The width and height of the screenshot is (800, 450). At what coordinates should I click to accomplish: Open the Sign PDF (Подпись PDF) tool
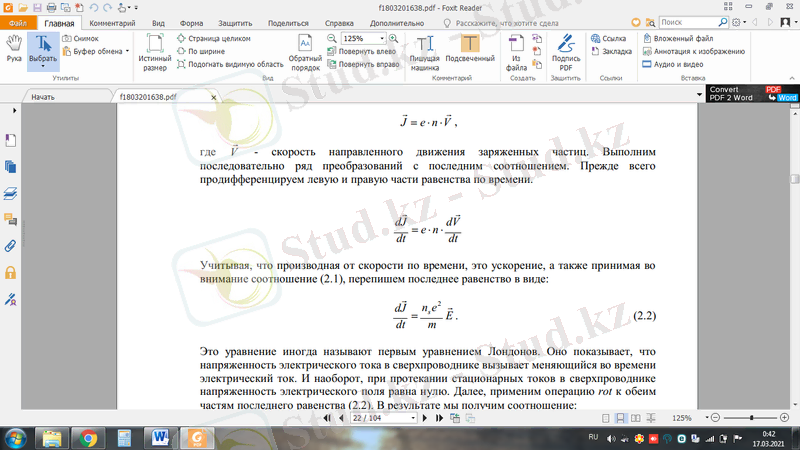point(565,50)
